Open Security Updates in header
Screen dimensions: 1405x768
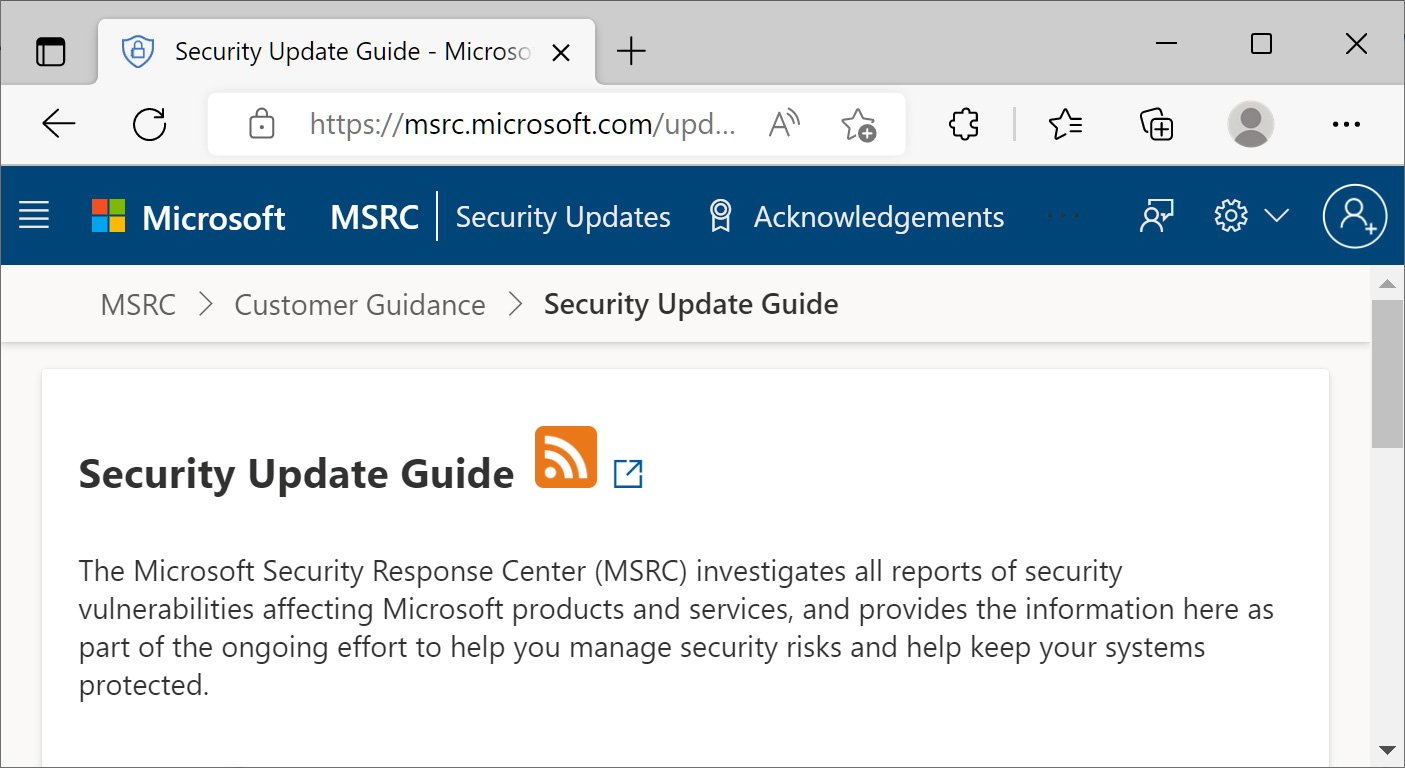[x=563, y=217]
